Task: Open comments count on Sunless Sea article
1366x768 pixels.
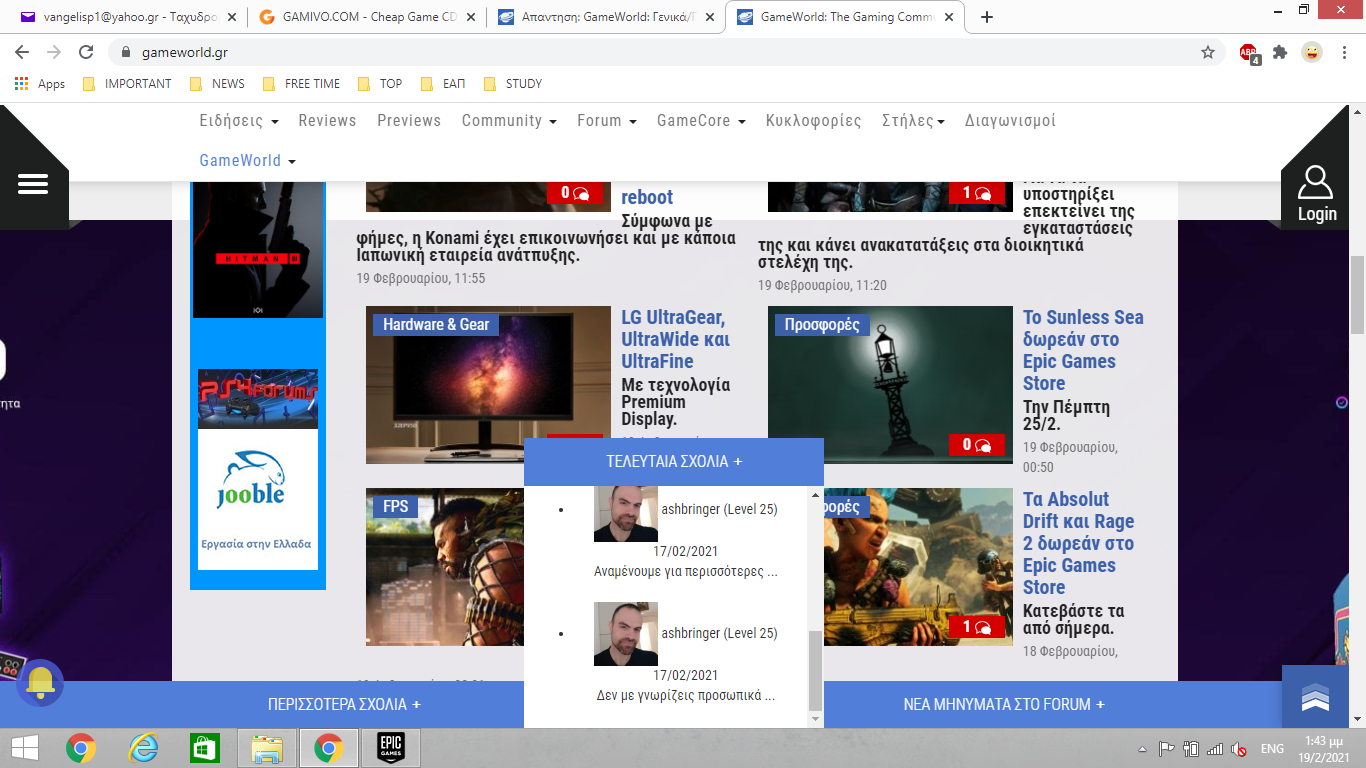Action: [x=976, y=445]
